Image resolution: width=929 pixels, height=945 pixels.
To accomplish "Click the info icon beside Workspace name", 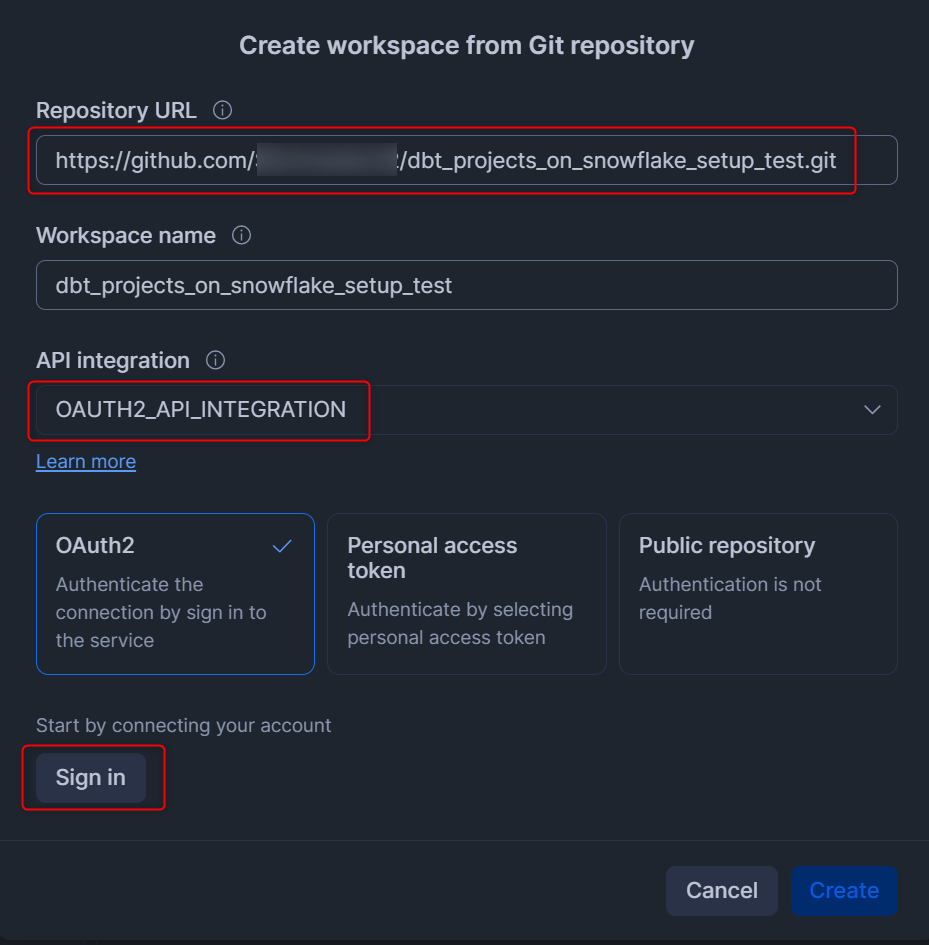I will pyautogui.click(x=241, y=236).
